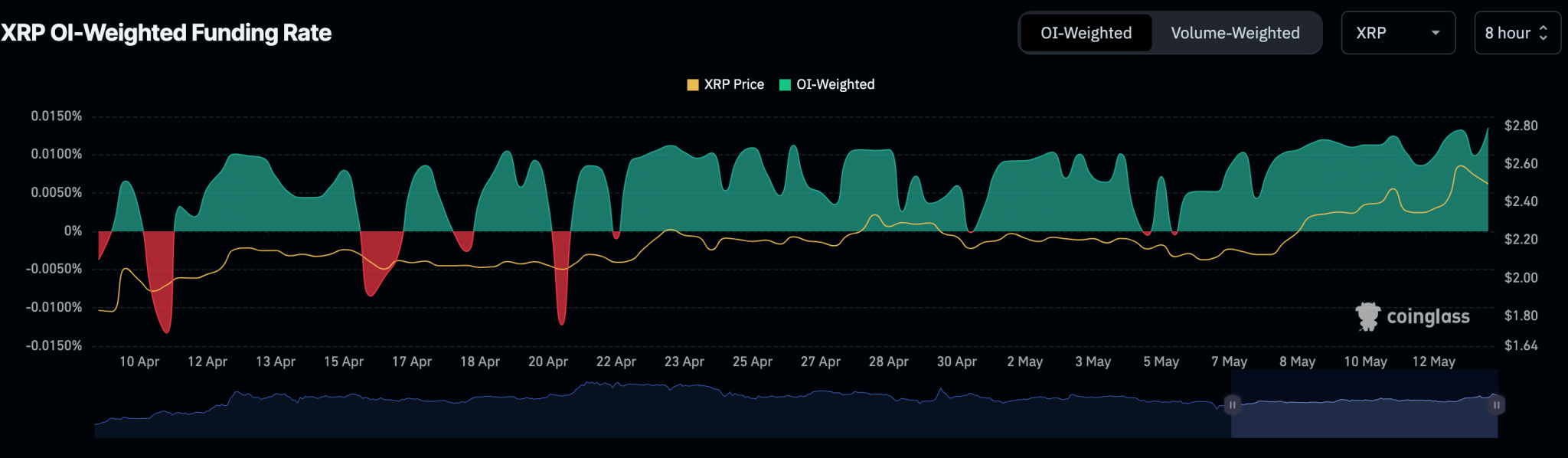
Task: Grab the right range slider handle
Action: pos(1496,404)
